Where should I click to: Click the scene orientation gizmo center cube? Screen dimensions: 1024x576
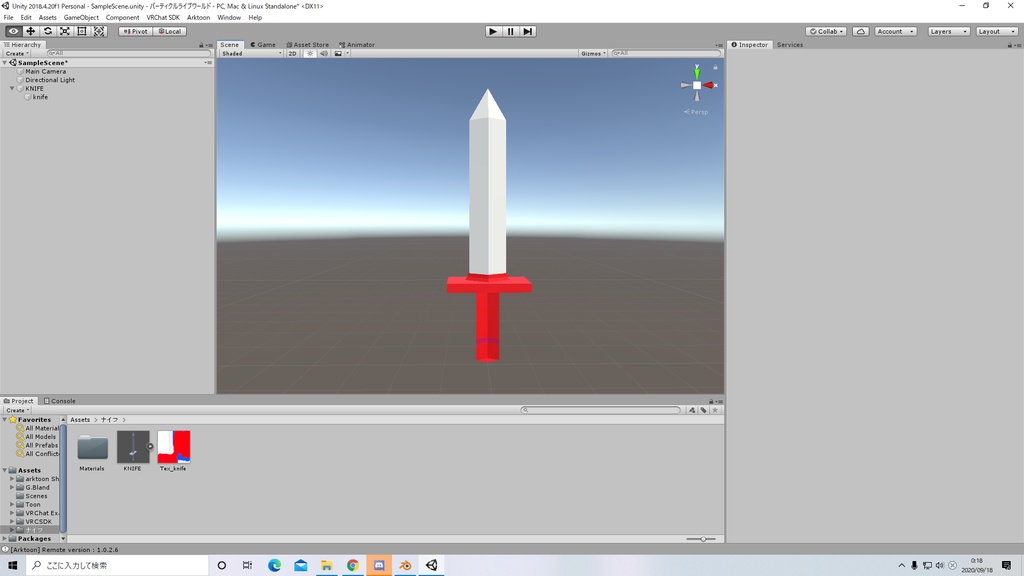[697, 86]
